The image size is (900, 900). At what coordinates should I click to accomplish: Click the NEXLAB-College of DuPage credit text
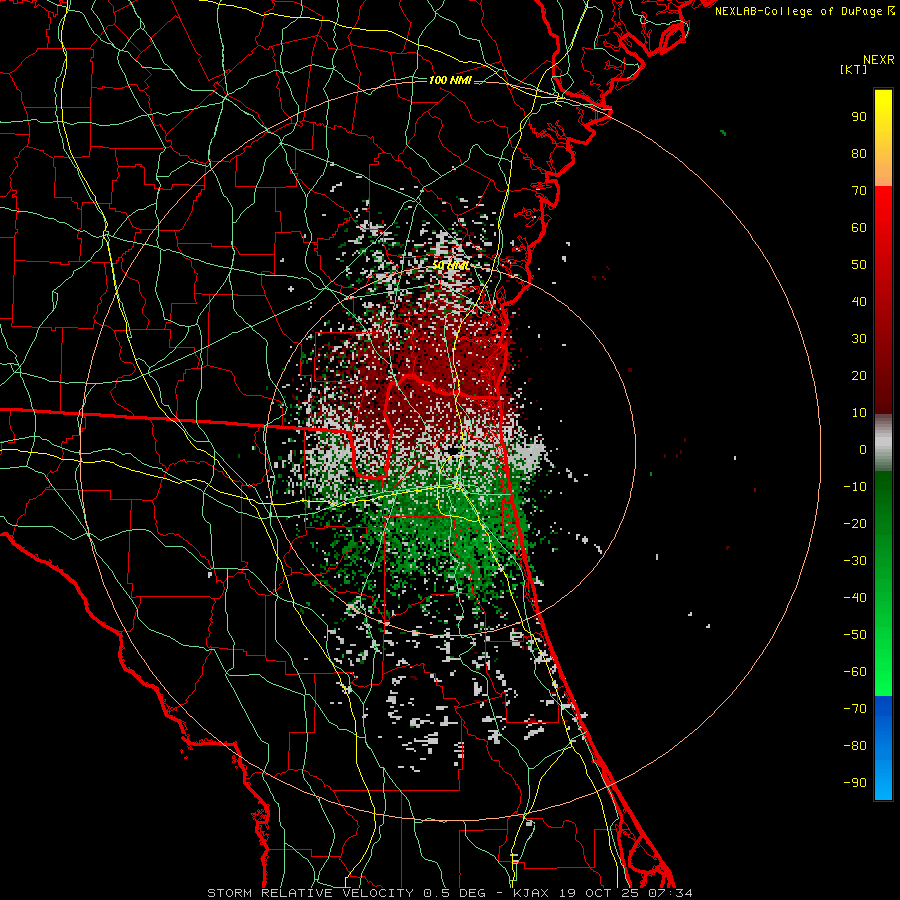798,11
